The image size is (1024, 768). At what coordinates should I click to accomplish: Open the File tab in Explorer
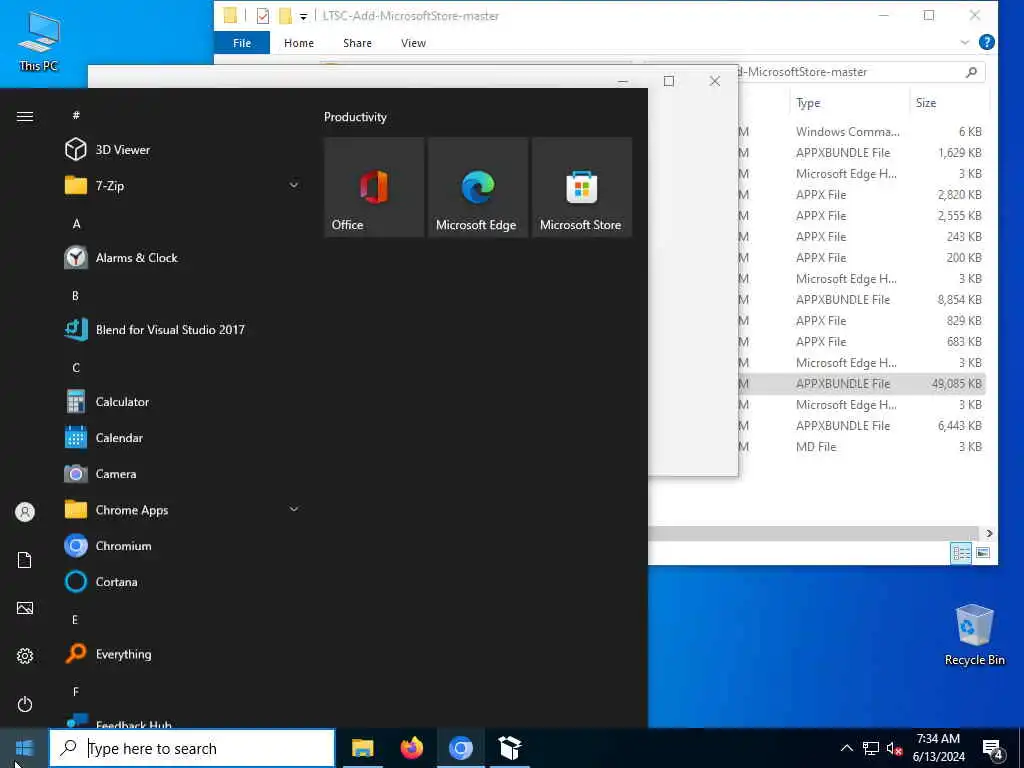[242, 43]
